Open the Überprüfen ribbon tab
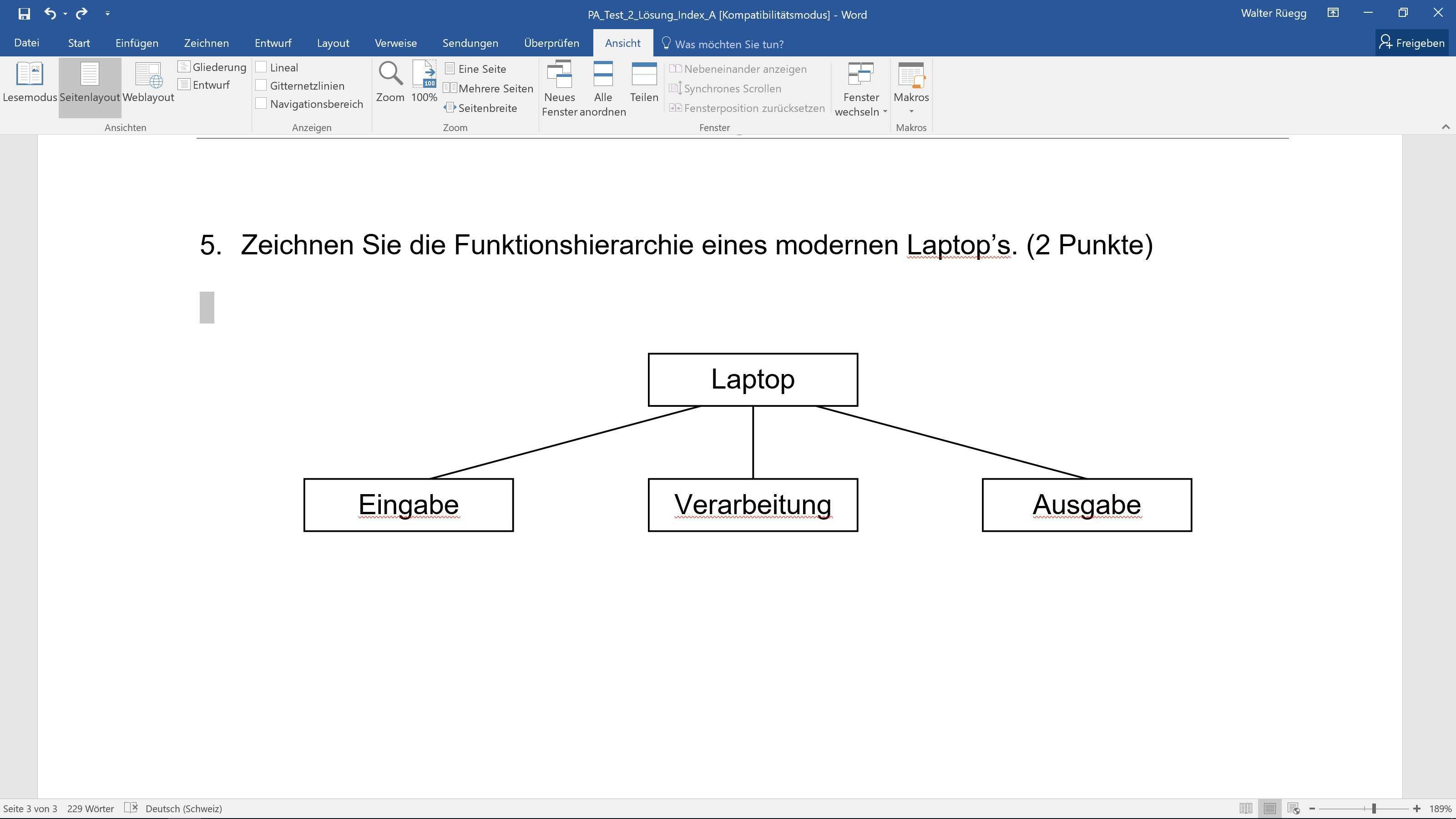The height and width of the screenshot is (819, 1456). pos(551,43)
